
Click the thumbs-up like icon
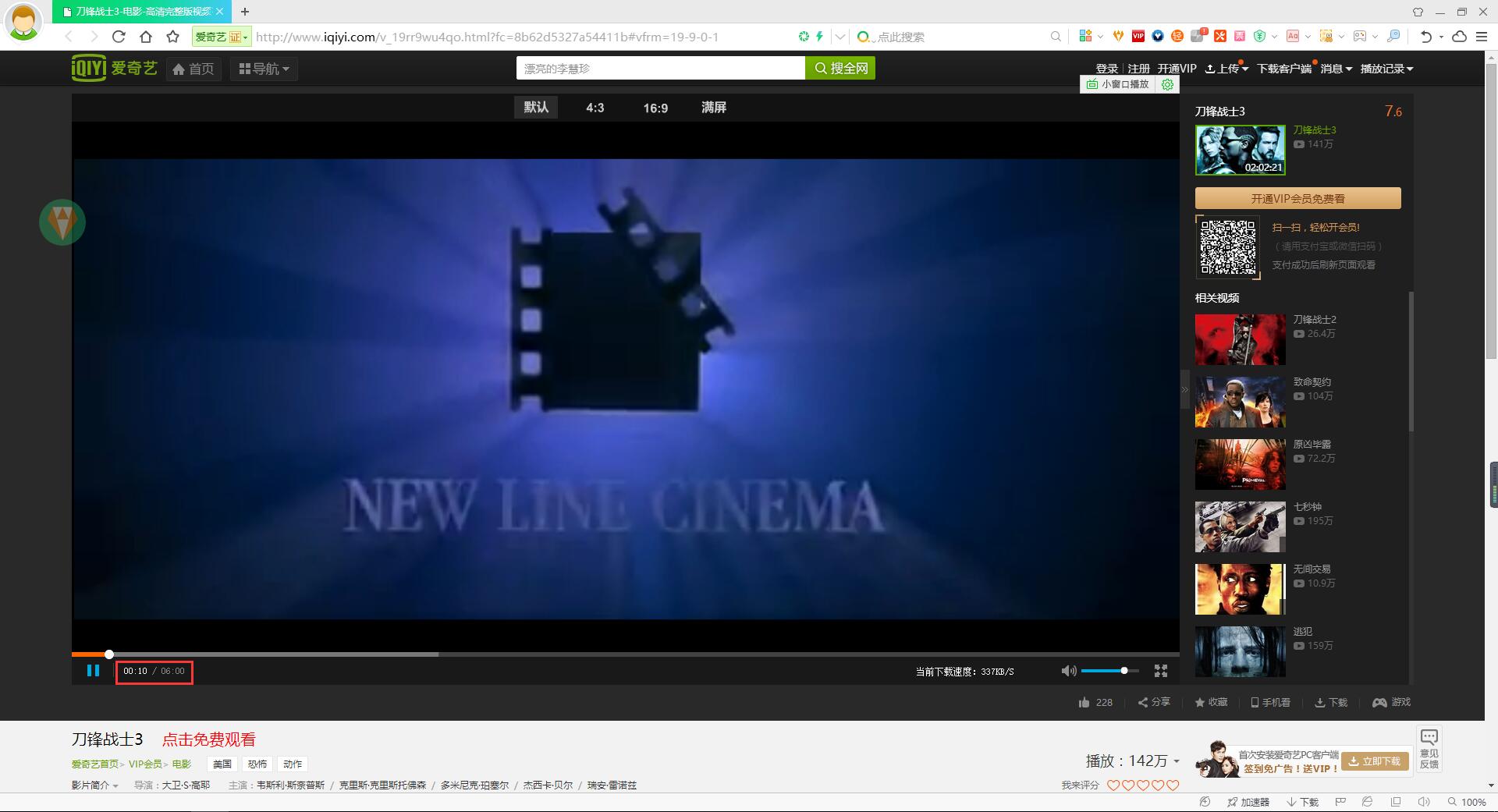point(1084,703)
